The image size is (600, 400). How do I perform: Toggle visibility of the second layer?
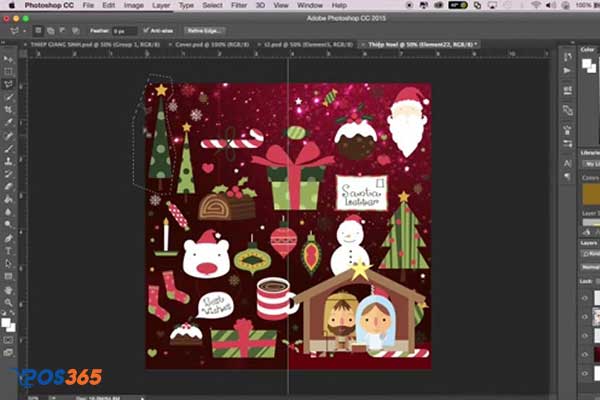pyautogui.click(x=585, y=317)
